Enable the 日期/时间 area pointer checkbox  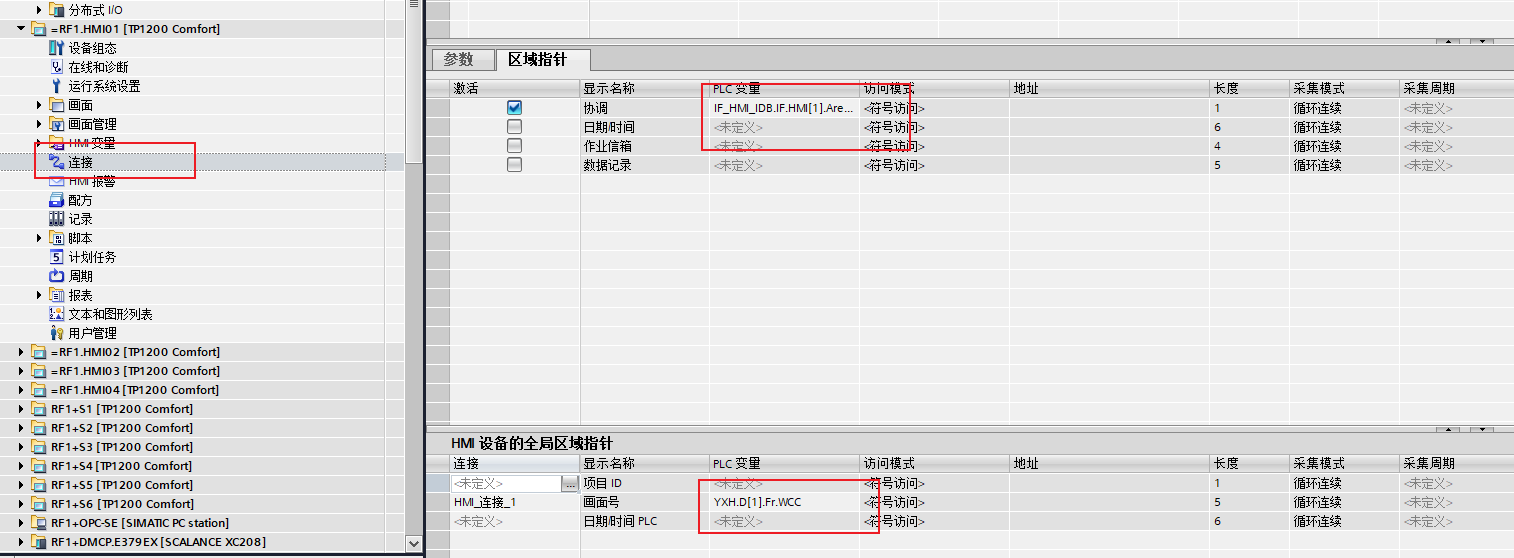(x=514, y=127)
